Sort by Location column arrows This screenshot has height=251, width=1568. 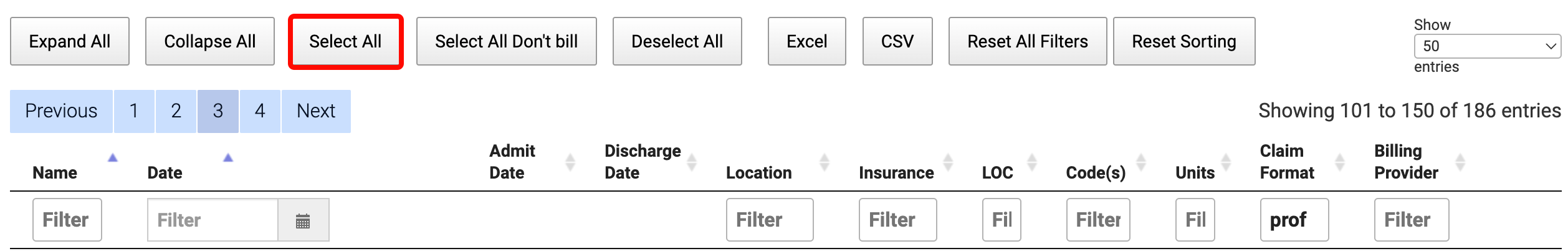(x=825, y=162)
